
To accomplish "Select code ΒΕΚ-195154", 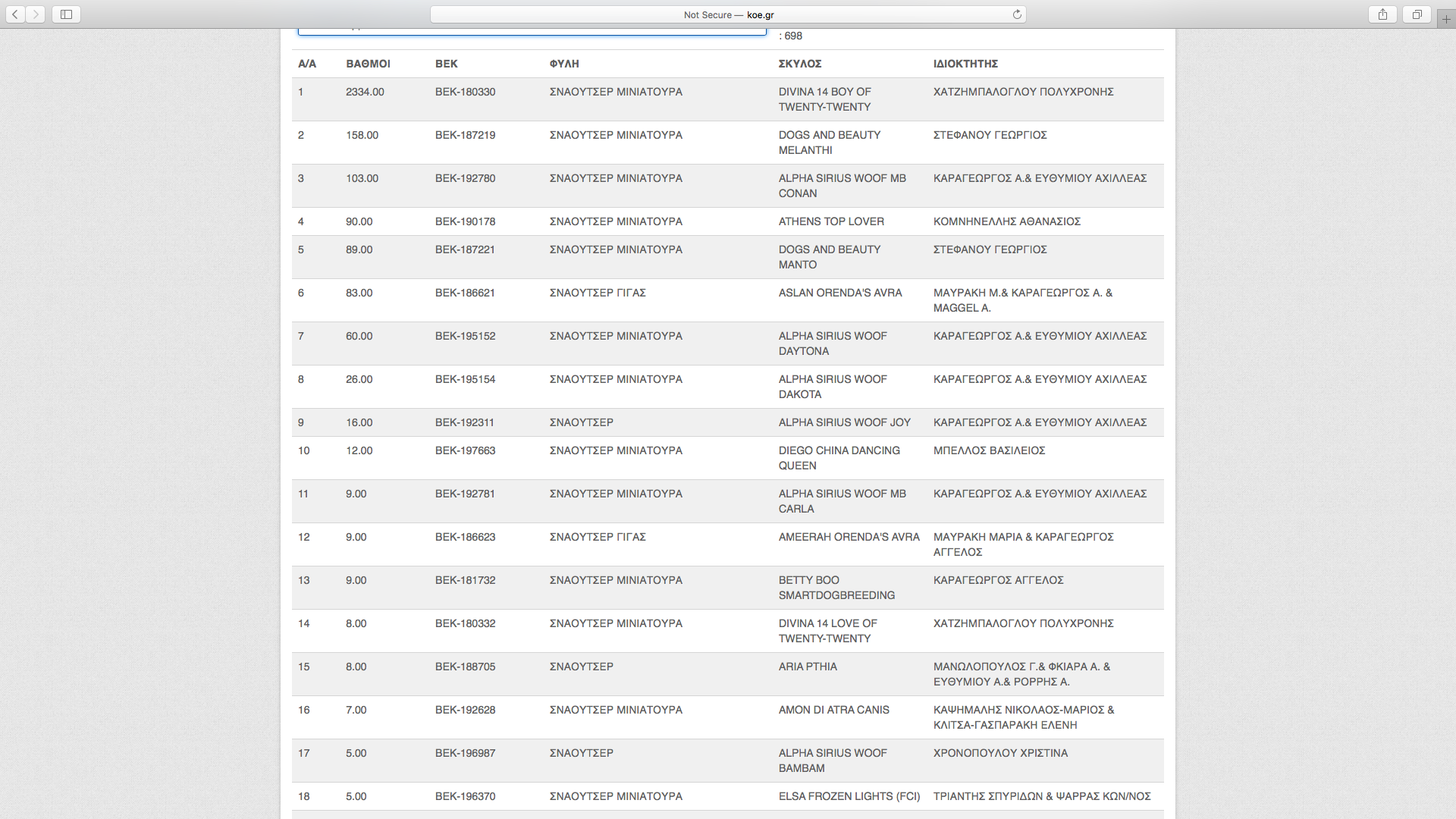I will [465, 379].
